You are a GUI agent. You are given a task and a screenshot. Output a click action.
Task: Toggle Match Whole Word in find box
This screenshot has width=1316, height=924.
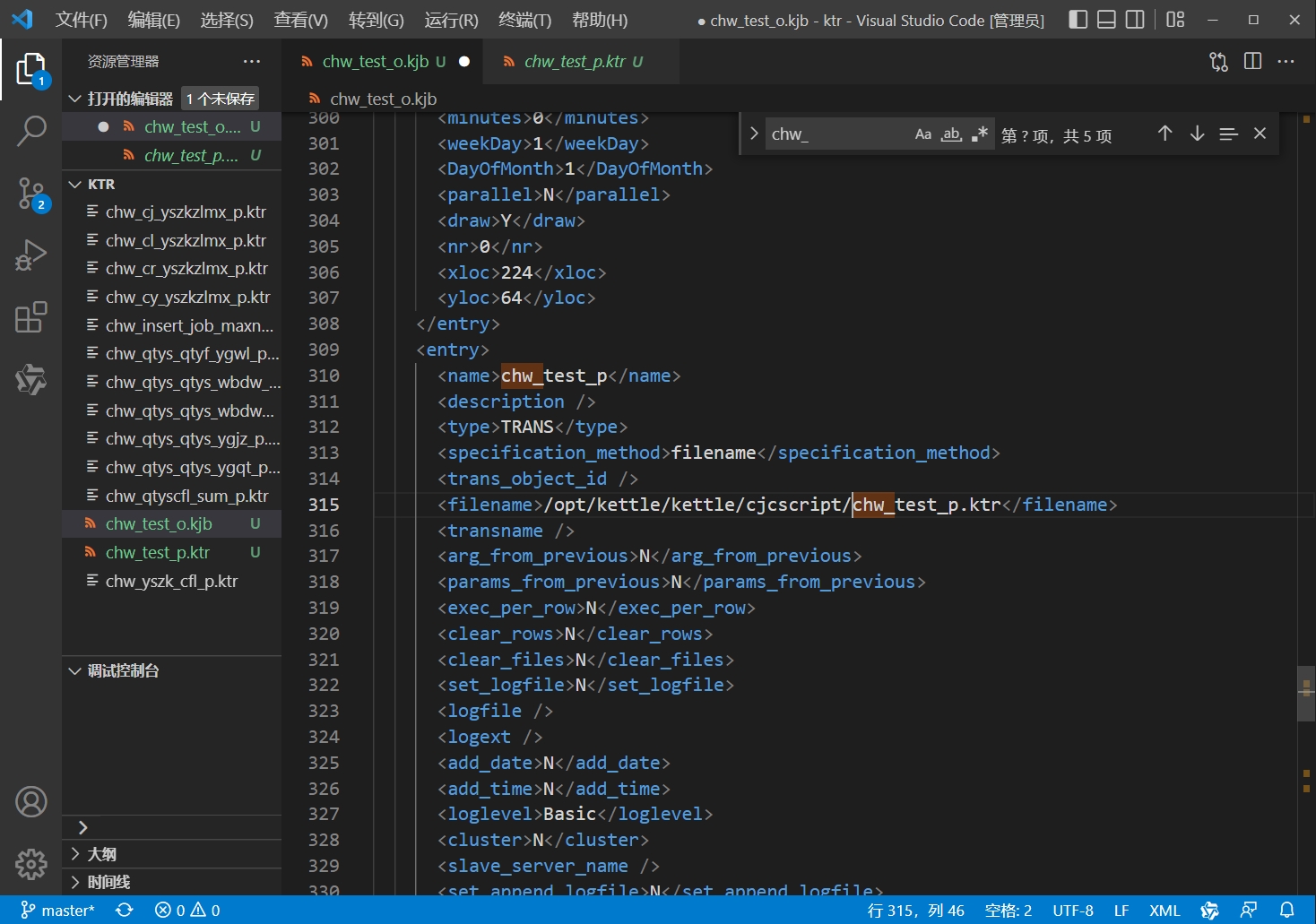click(x=951, y=134)
